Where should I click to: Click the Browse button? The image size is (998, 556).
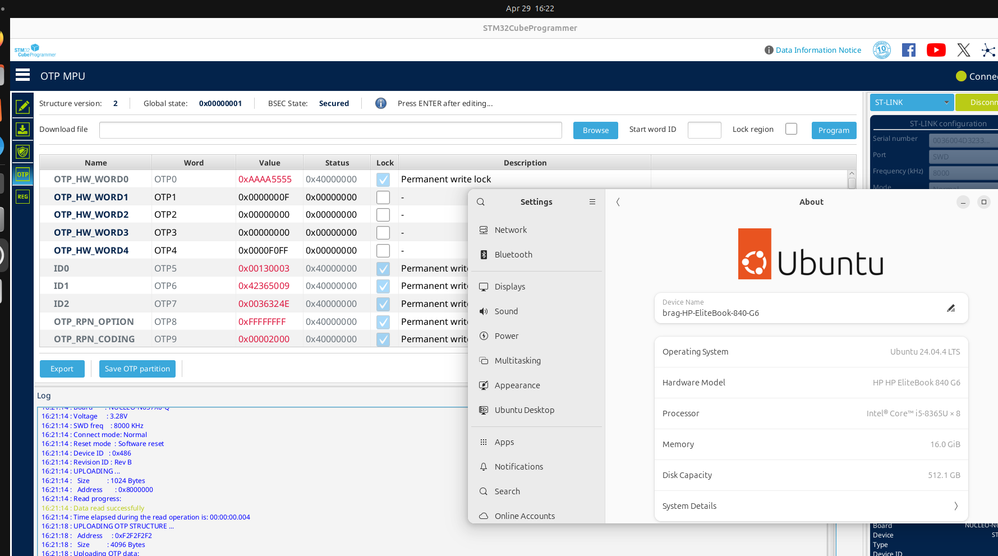(595, 130)
